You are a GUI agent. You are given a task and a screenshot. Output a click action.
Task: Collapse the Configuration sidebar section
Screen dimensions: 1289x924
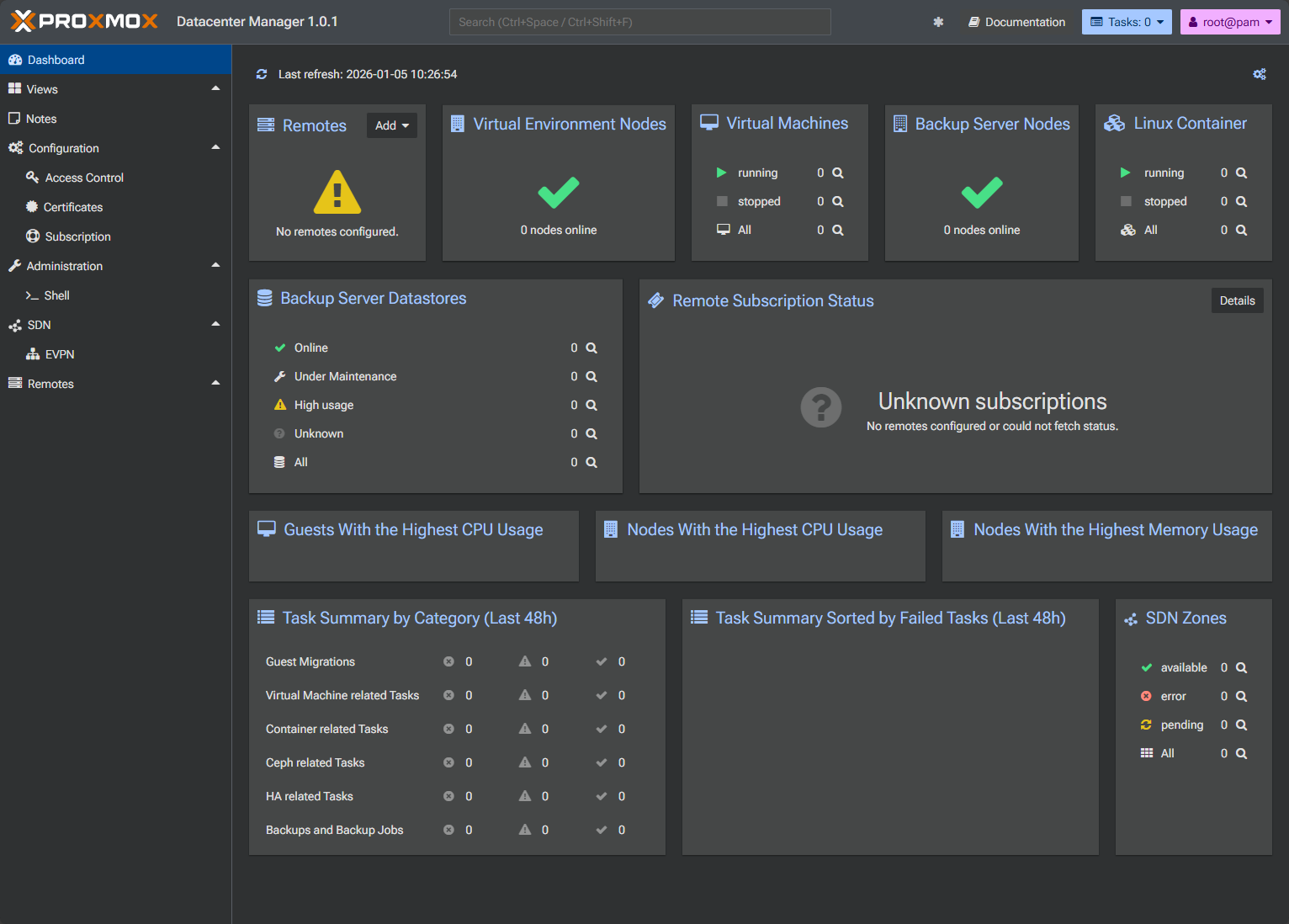coord(216,147)
